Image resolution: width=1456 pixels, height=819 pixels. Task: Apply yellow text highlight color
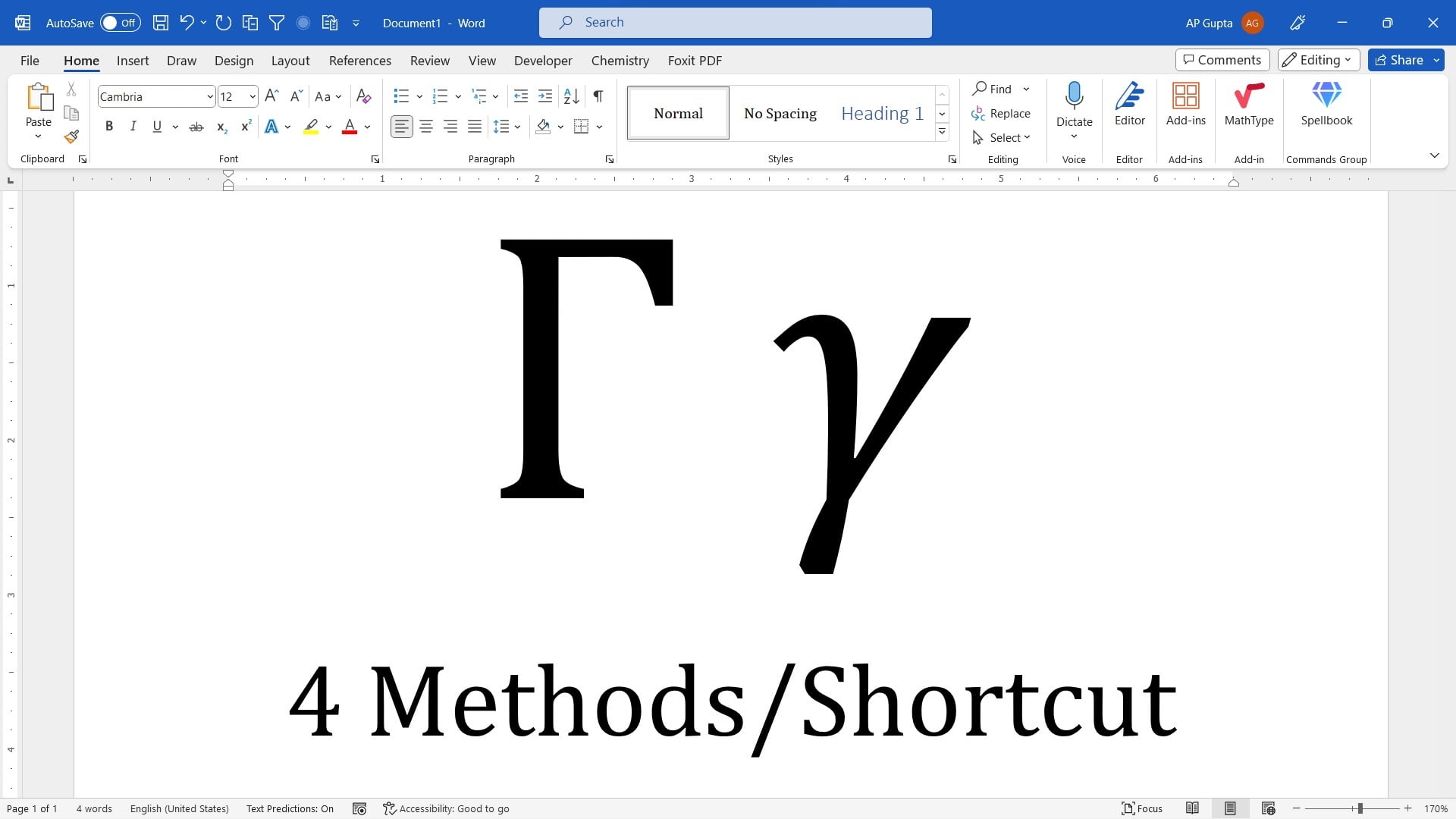click(x=311, y=127)
